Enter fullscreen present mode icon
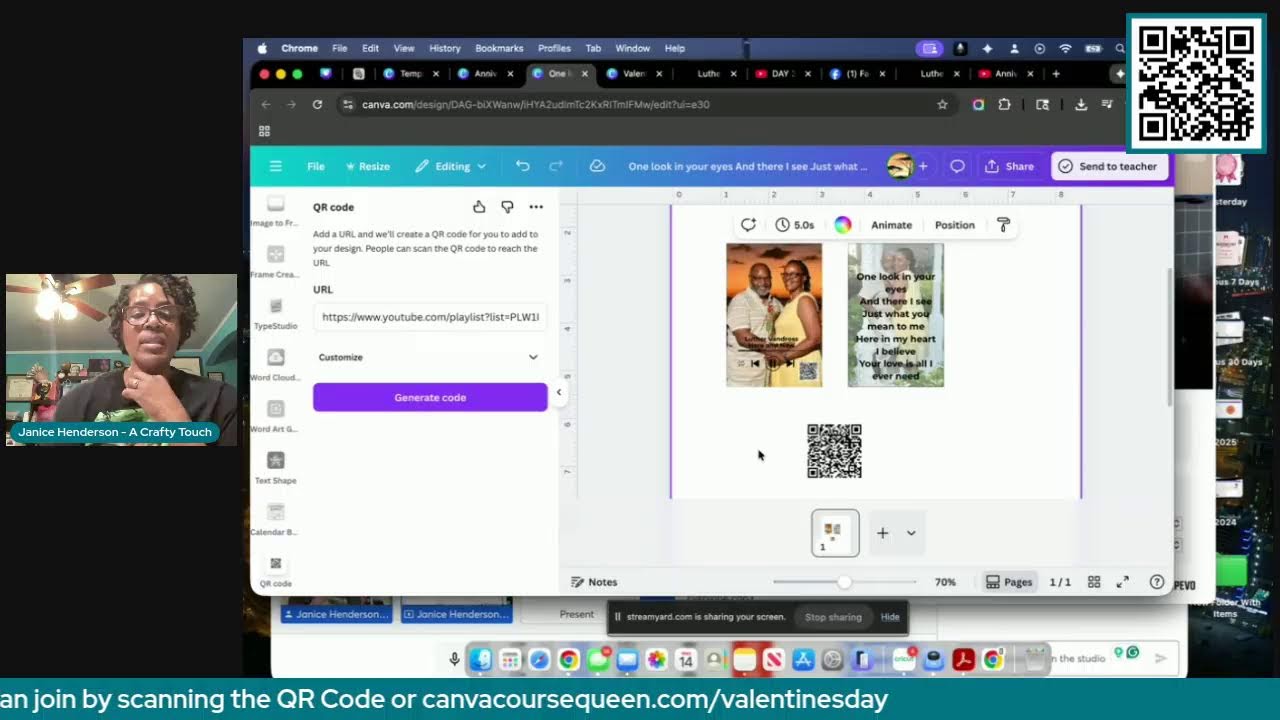This screenshot has width=1280, height=720. click(x=1123, y=582)
